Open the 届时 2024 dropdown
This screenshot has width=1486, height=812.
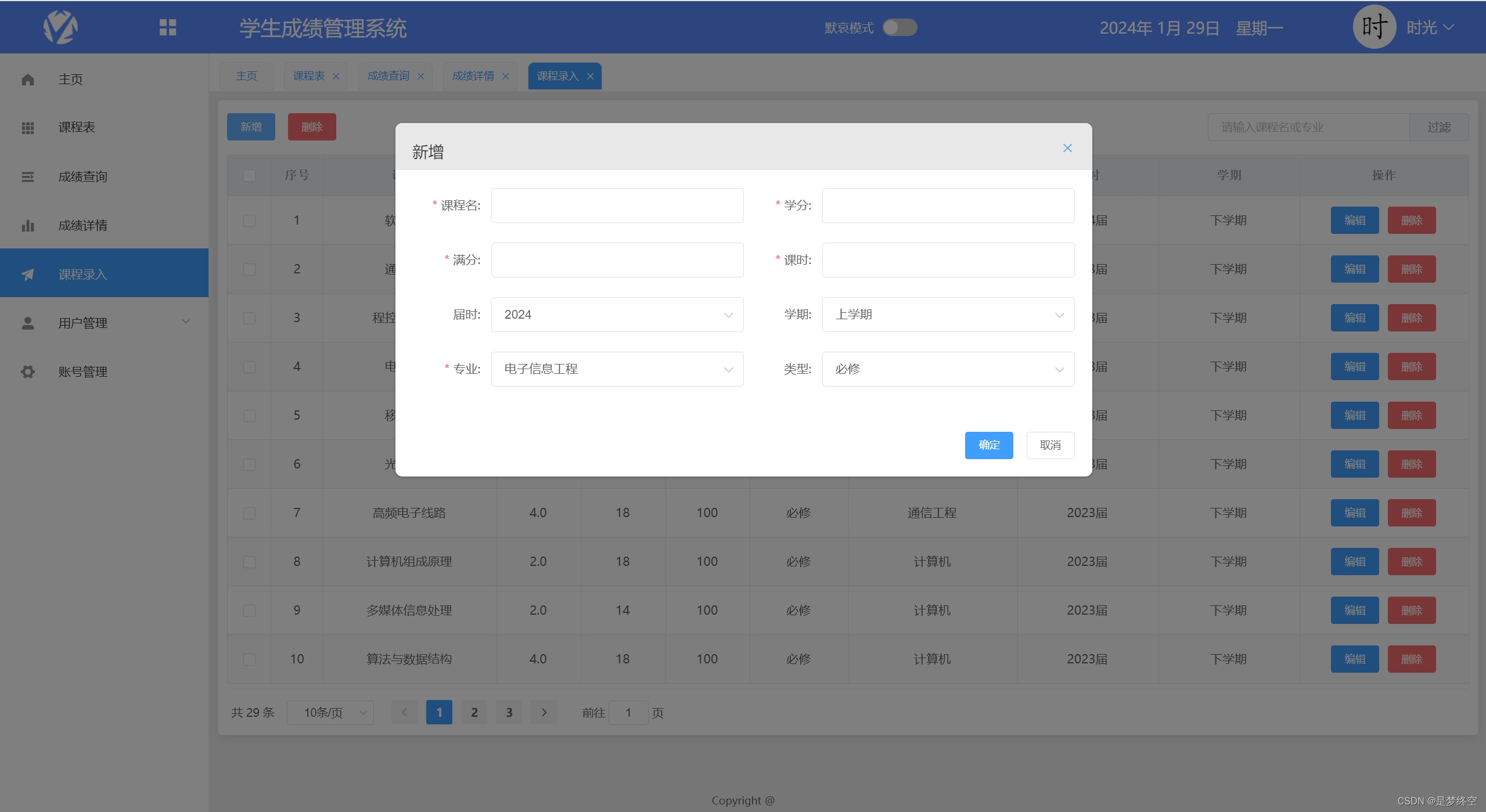tap(616, 314)
